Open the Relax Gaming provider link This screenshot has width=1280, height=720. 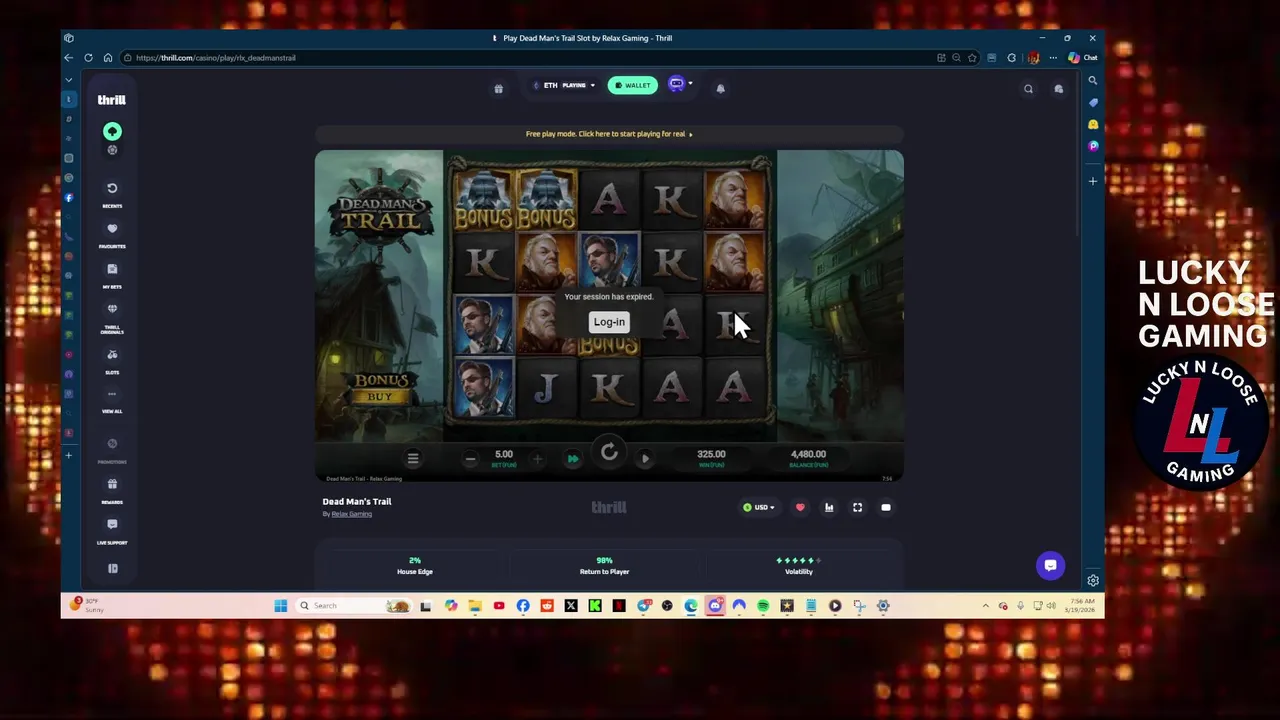pyautogui.click(x=351, y=514)
